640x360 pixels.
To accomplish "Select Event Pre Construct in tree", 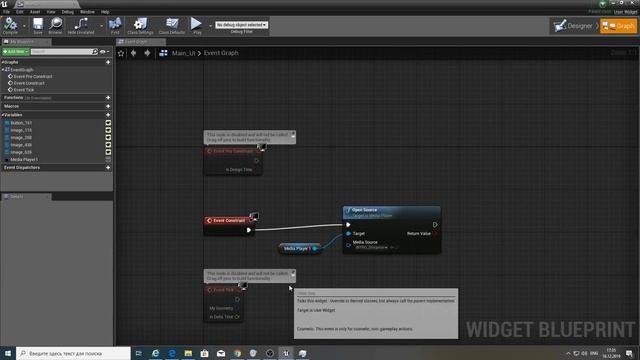I will point(33,76).
